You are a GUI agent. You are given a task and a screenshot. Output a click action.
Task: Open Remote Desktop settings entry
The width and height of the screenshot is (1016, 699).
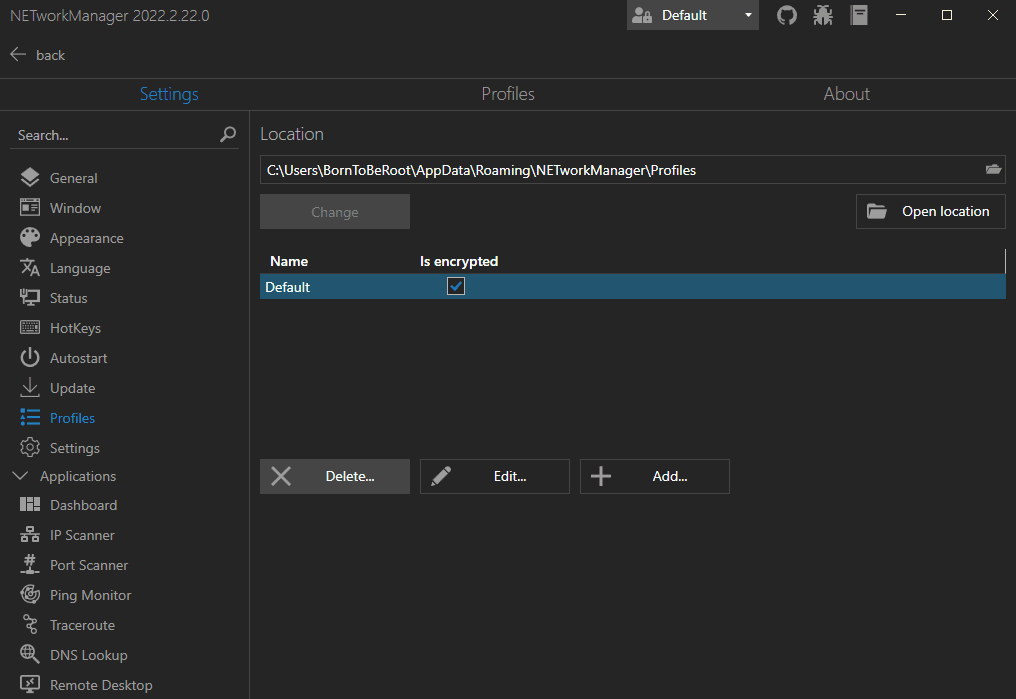101,684
